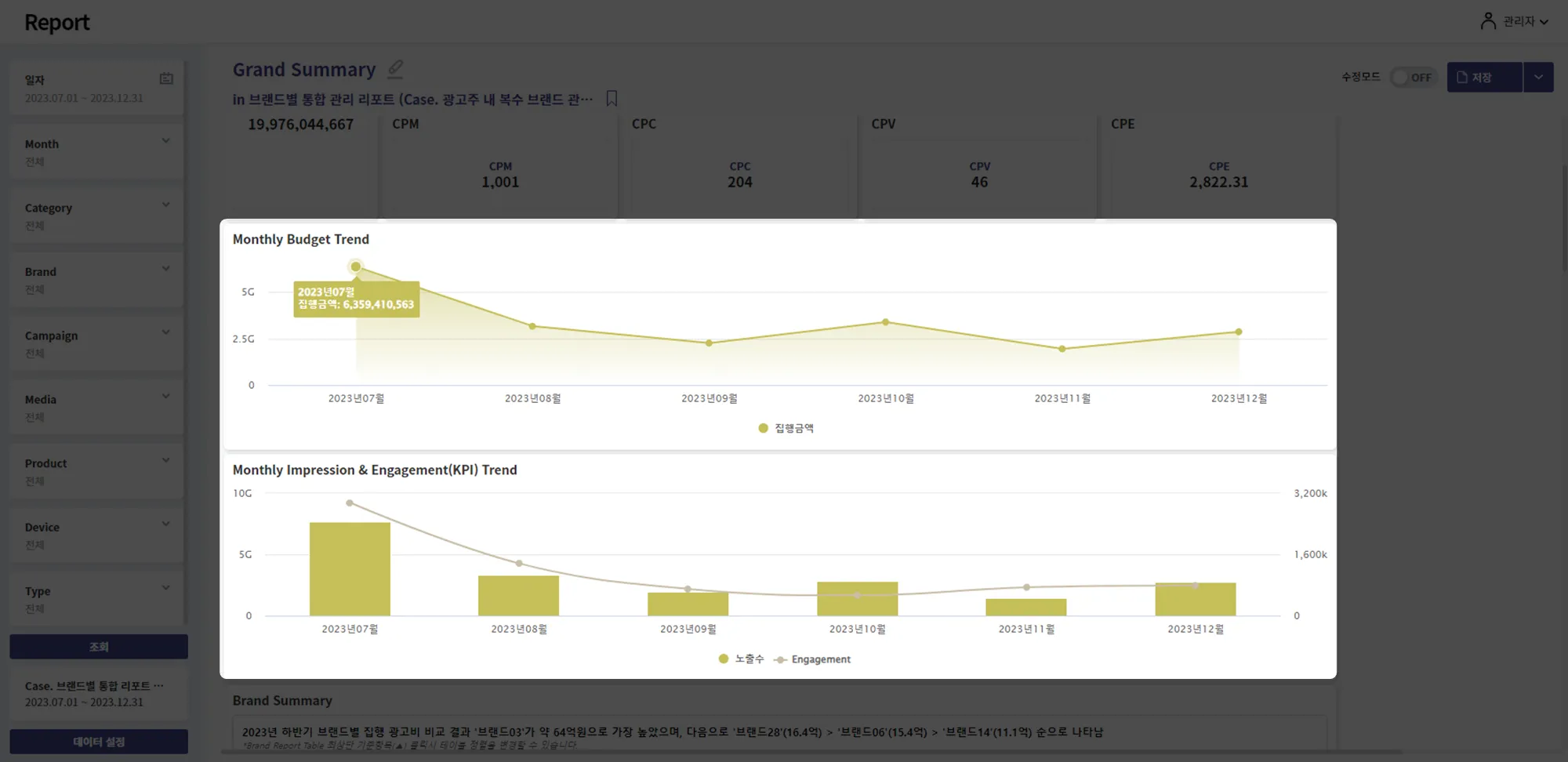The image size is (1568, 762).
Task: Click the CPM value 1,001
Action: click(500, 182)
